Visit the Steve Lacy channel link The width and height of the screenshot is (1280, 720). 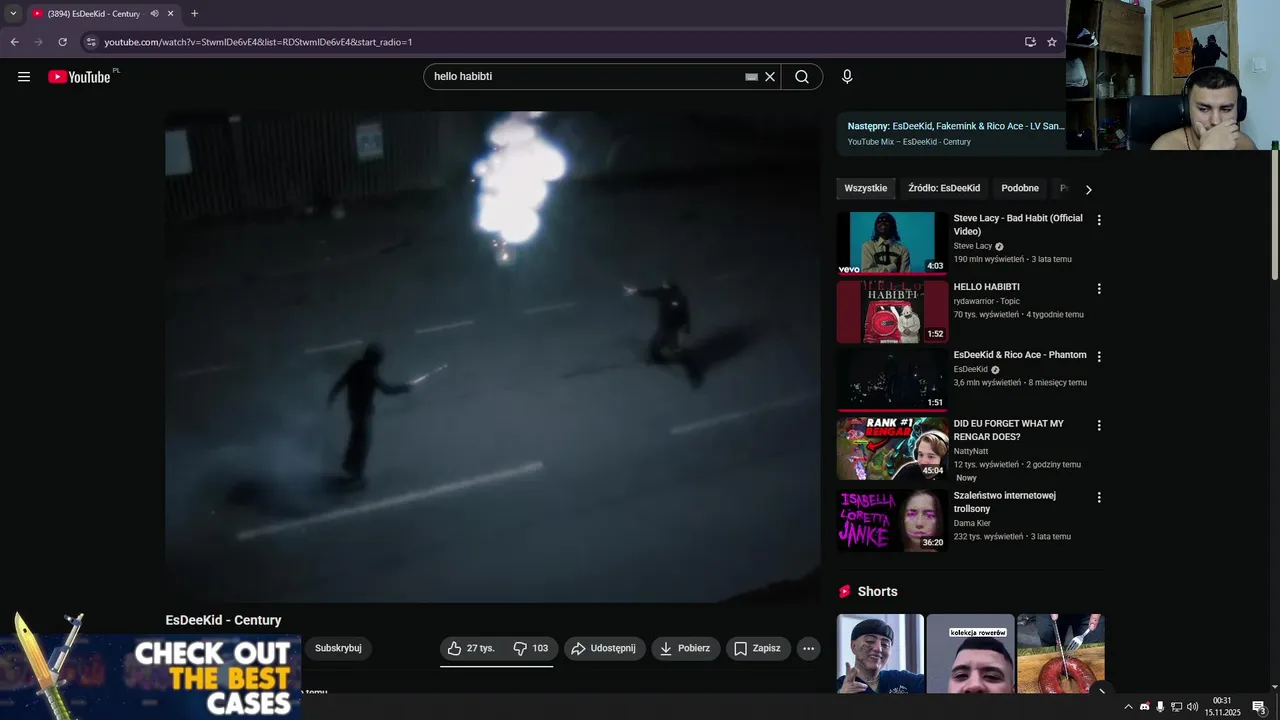pyautogui.click(x=973, y=246)
